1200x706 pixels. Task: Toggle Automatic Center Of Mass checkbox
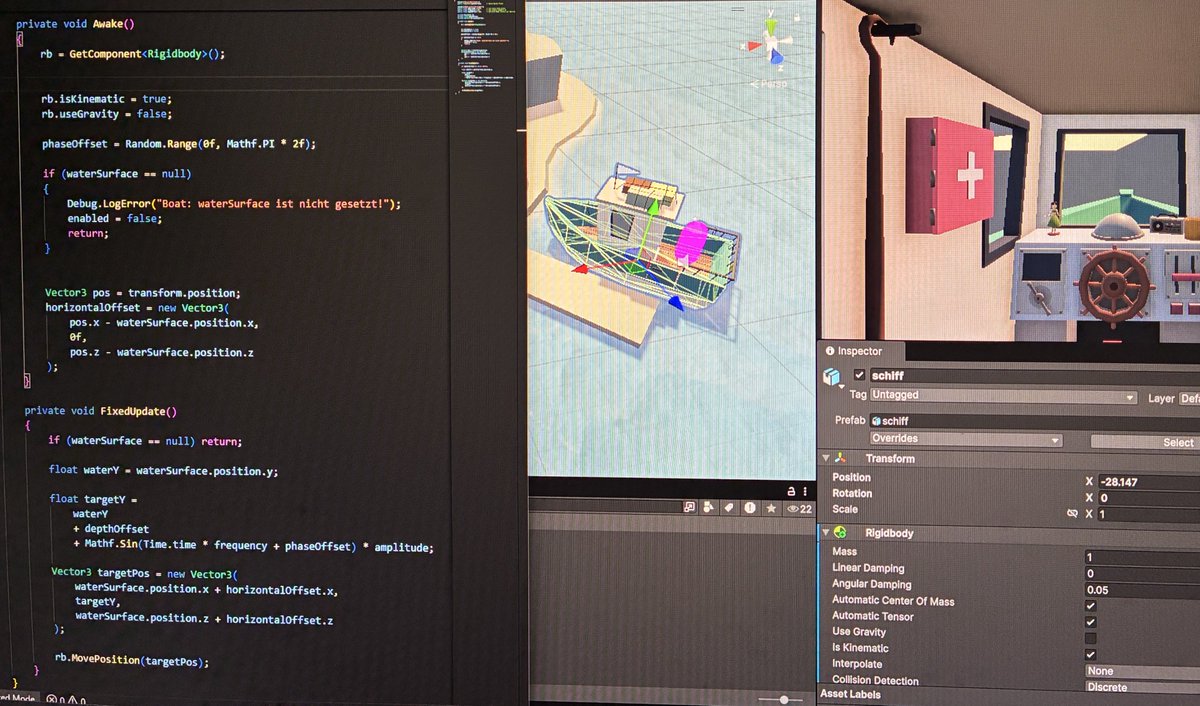1091,606
